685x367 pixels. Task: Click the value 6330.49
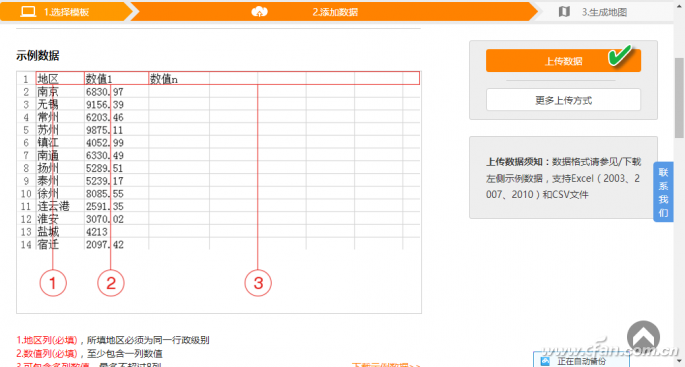105,155
